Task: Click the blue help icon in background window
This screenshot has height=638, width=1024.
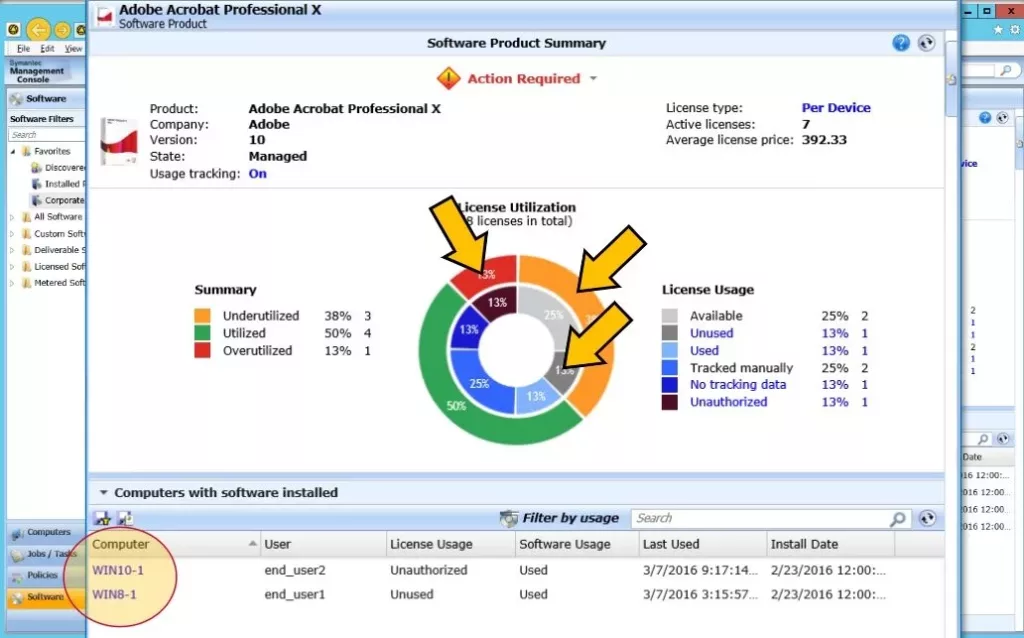Action: point(985,118)
